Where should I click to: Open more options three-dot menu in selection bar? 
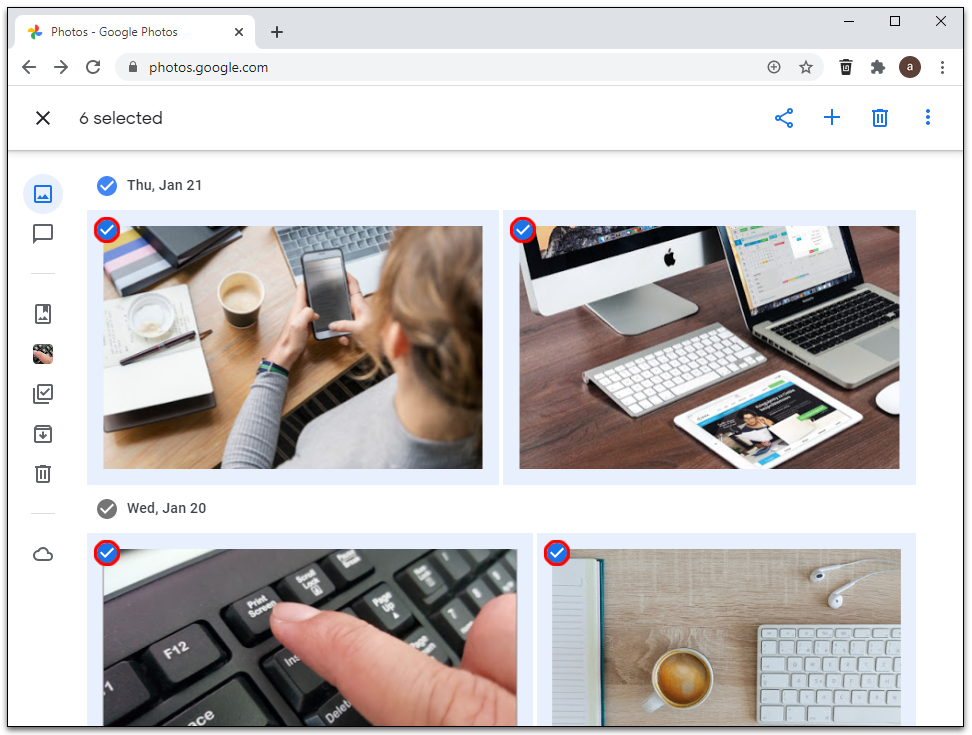point(927,117)
